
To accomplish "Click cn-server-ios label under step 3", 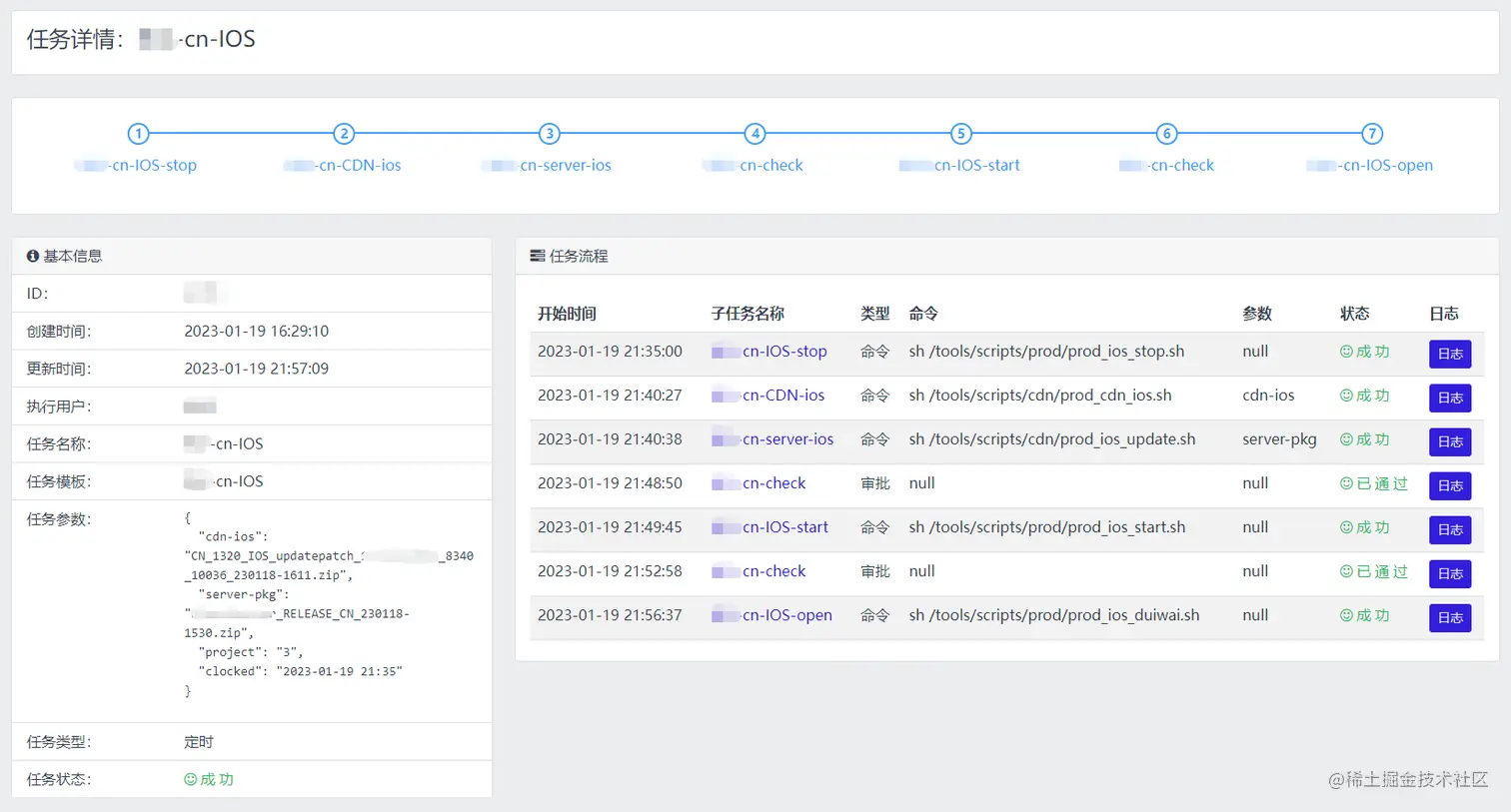I will [x=547, y=166].
